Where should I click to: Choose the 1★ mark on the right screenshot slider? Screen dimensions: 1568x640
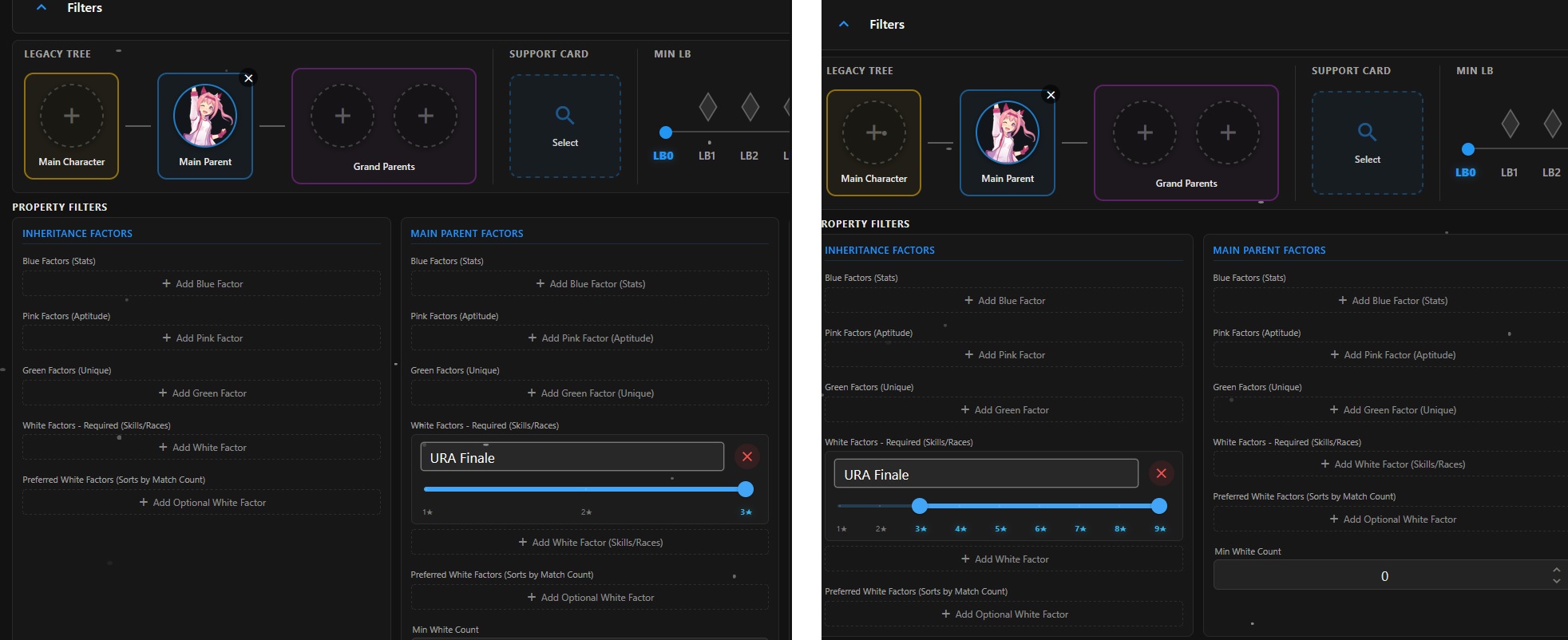pyautogui.click(x=841, y=529)
